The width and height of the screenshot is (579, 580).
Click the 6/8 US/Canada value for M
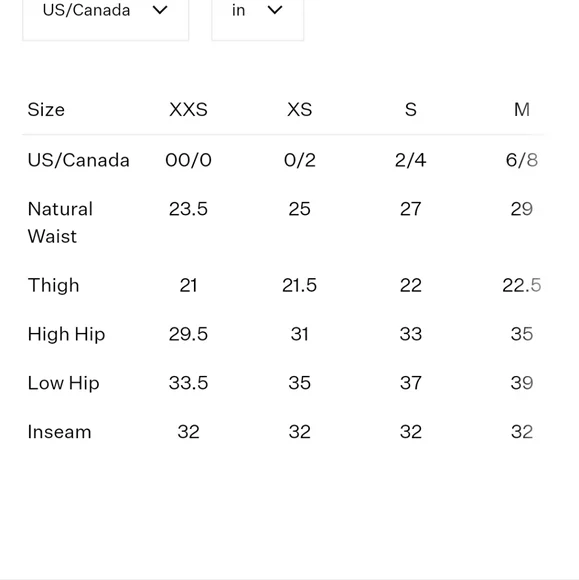coord(522,160)
